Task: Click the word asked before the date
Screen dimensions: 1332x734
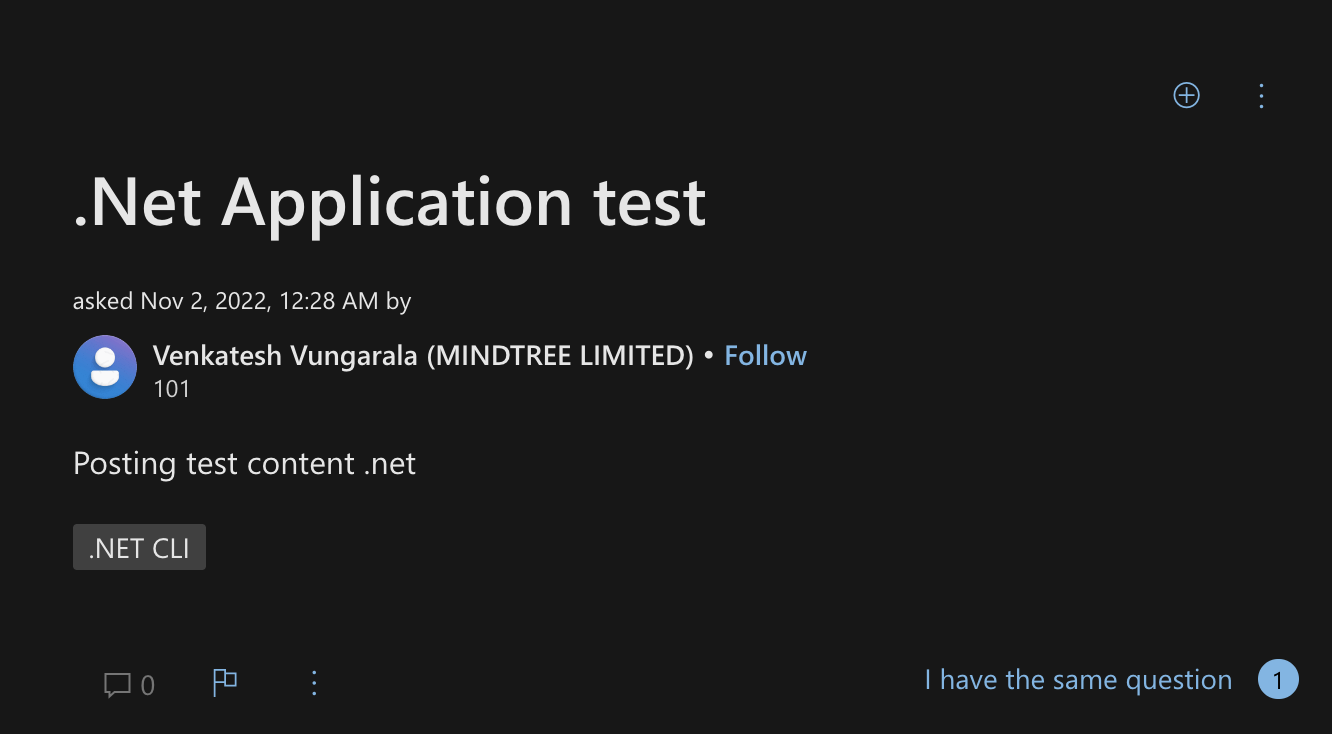Action: point(103,301)
